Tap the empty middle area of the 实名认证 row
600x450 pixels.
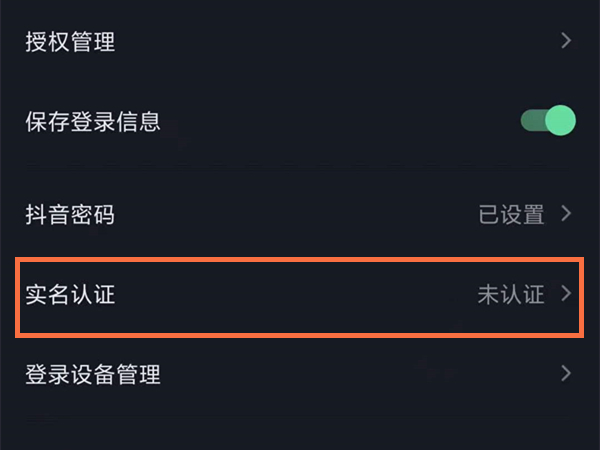tap(300, 295)
